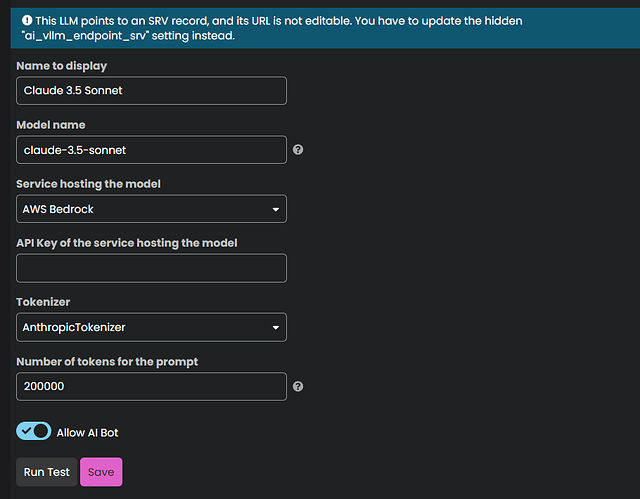This screenshot has height=499, width=640.
Task: Open the Service hosting the model dropdown
Action: pos(151,209)
